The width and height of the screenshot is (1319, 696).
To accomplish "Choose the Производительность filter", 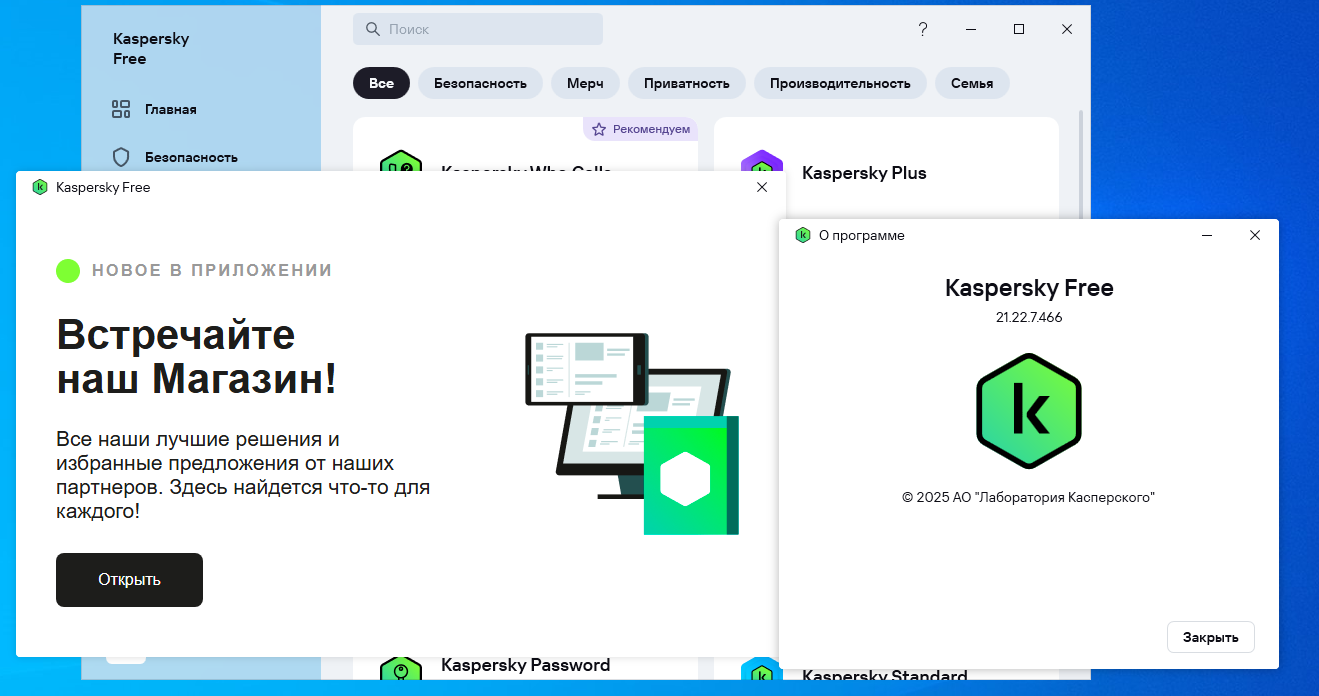I will 840,83.
